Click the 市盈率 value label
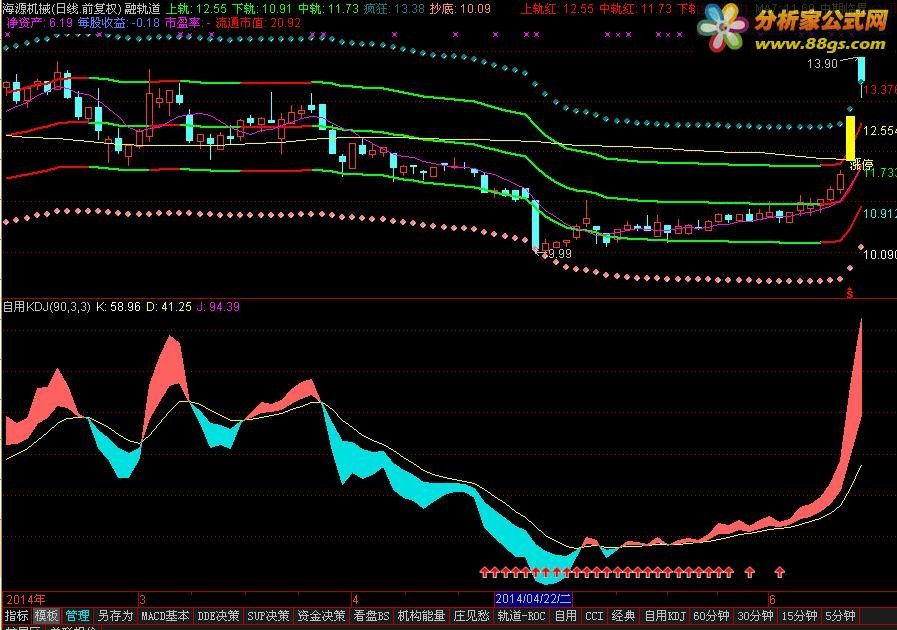 click(187, 23)
